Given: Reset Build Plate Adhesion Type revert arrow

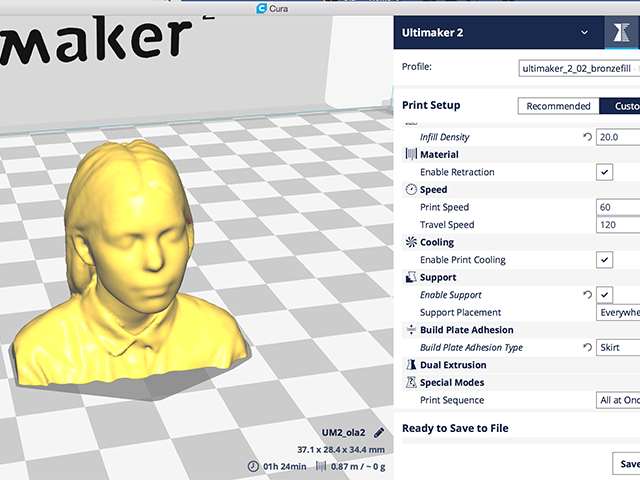Looking at the screenshot, I should click(x=587, y=347).
